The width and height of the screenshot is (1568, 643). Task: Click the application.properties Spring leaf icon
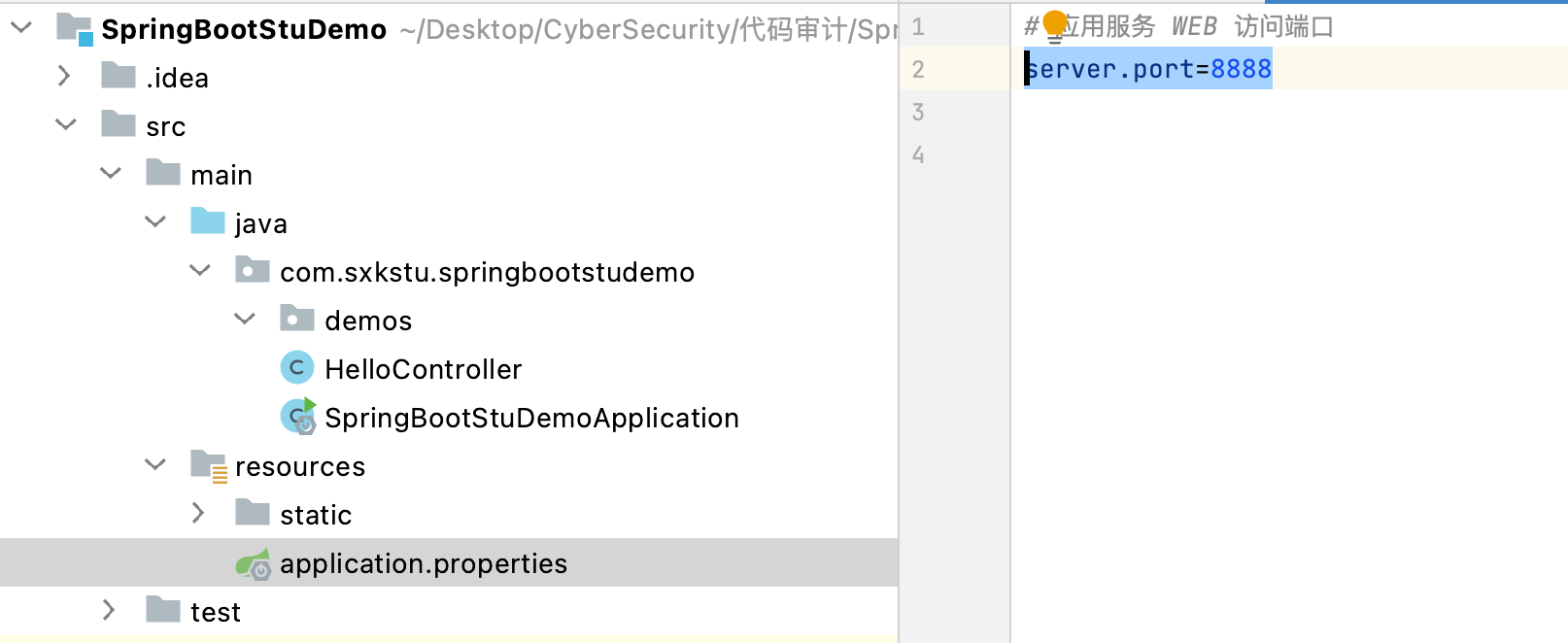pos(254,563)
